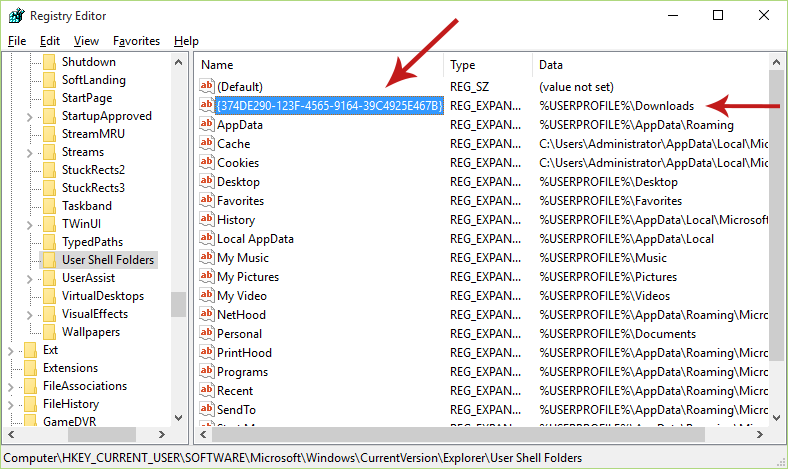This screenshot has width=788, height=469.
Task: Open the File menu
Action: coord(17,41)
